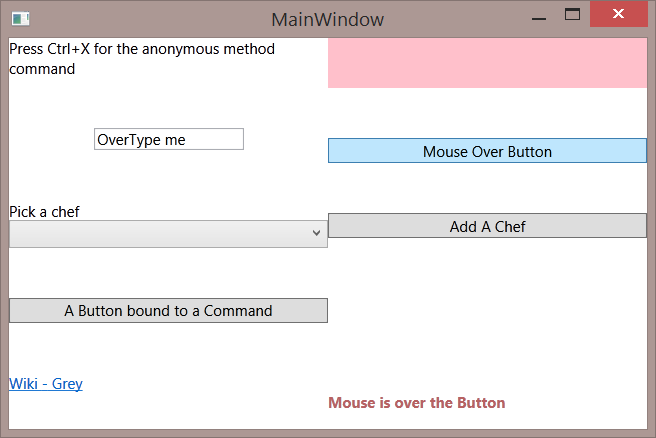This screenshot has height=438, width=656.
Task: Click inside the 'OverType me' text box
Action: pyautogui.click(x=169, y=139)
